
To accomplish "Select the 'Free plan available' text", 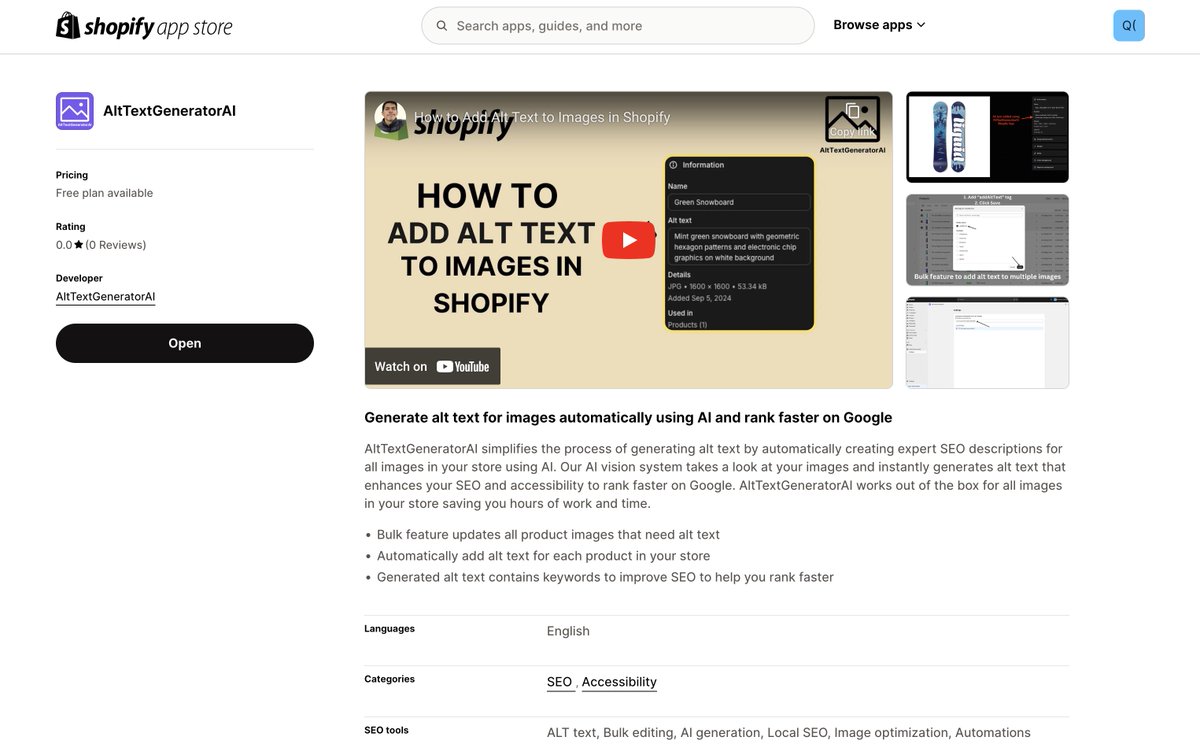I will pos(104,193).
